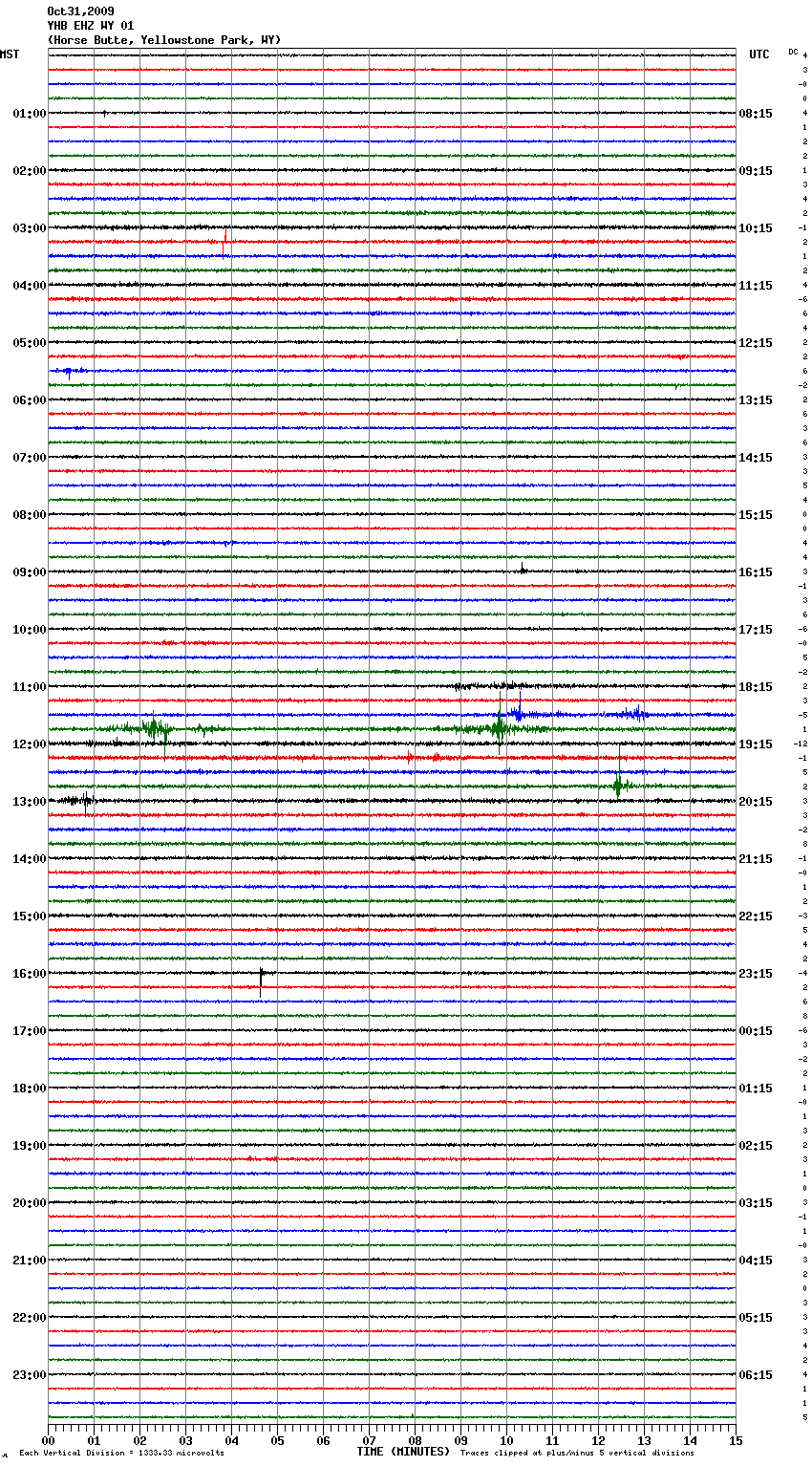812x1466 pixels.
Task: Select the '07:00' MST time label
Action: 30,458
